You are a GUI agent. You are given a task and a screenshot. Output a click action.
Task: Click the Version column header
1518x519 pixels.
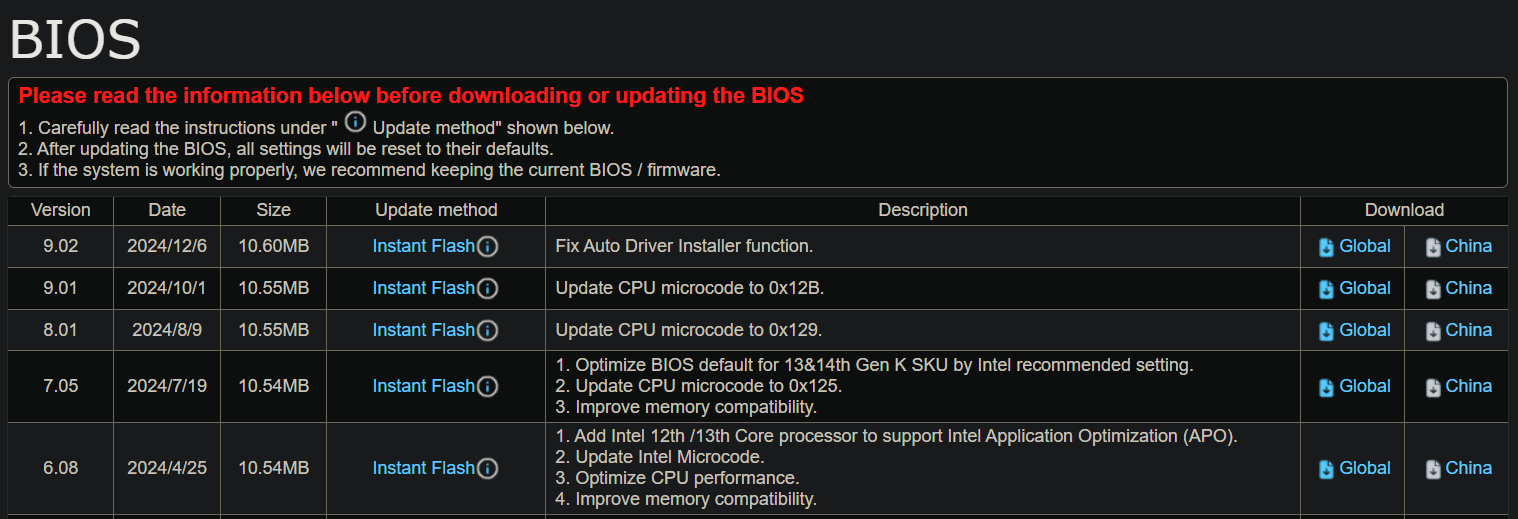click(x=61, y=210)
